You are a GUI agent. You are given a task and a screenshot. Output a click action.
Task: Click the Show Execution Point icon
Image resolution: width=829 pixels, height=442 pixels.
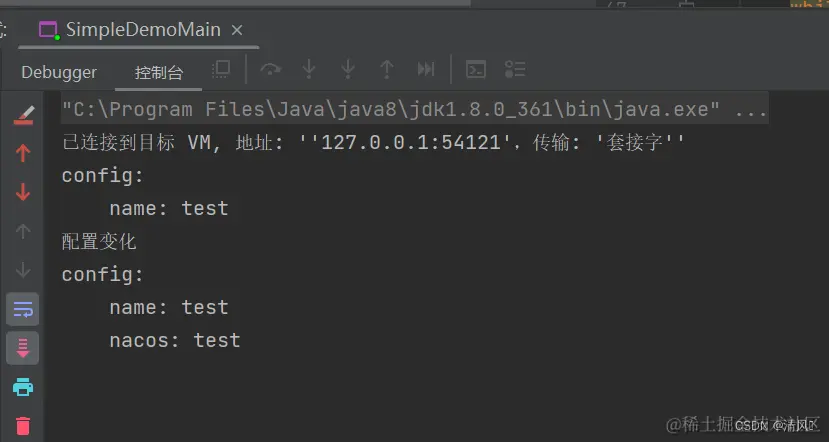[x=221, y=69]
